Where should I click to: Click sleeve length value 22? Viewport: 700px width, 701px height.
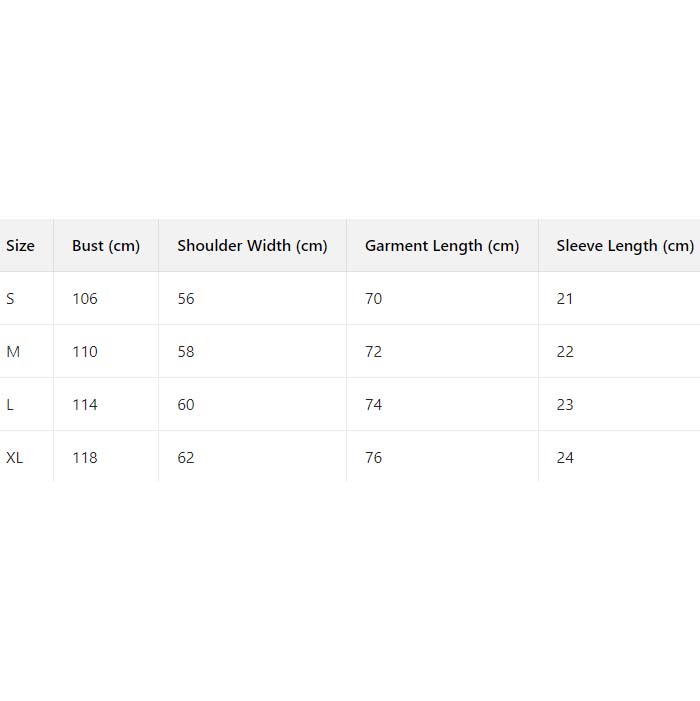pos(565,352)
